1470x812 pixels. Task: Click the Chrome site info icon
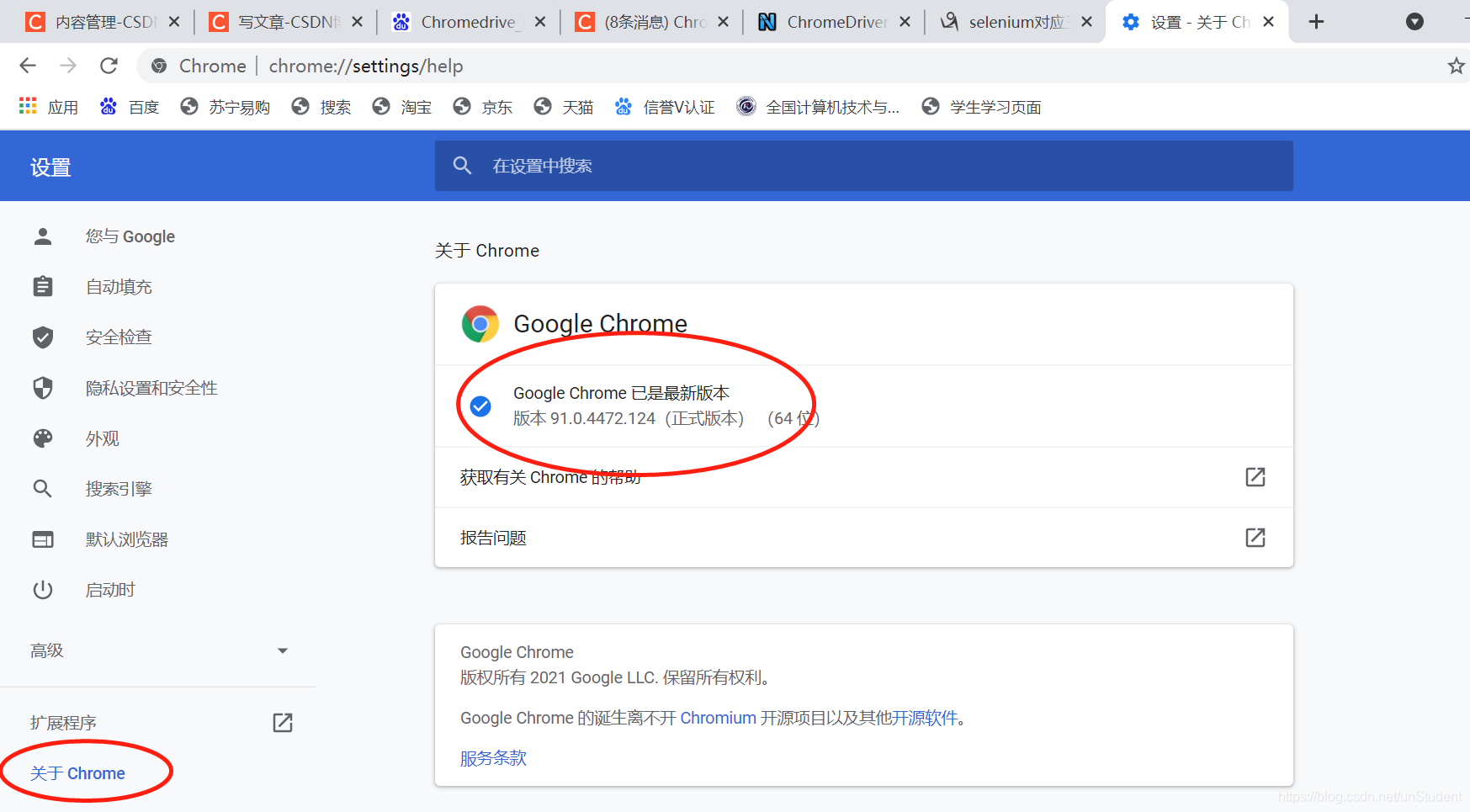(159, 66)
